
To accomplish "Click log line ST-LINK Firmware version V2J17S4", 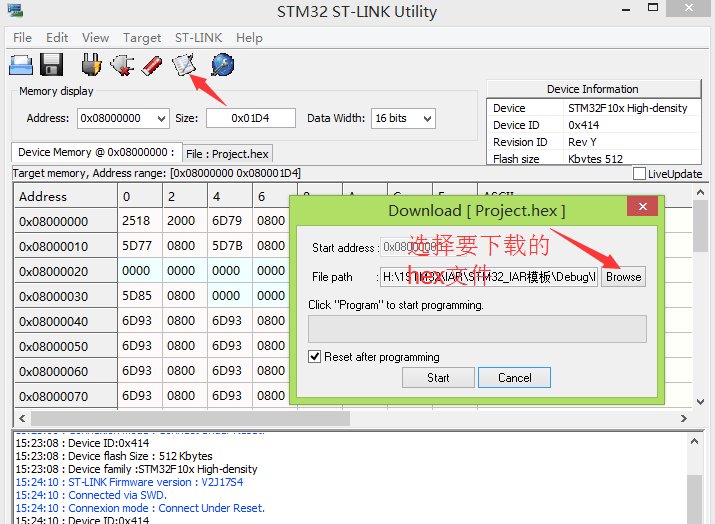I will [129, 482].
